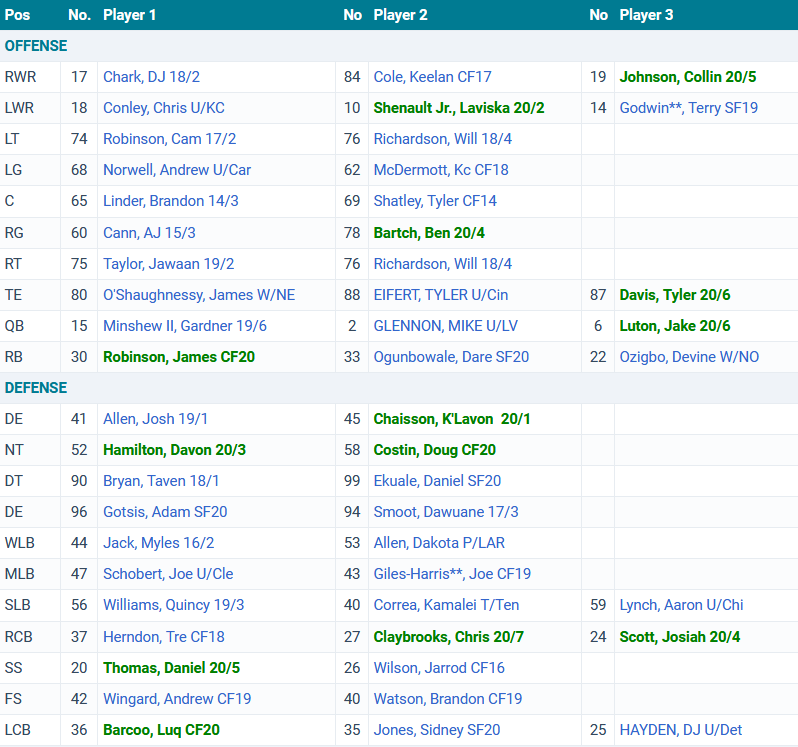Open Scott, Josiah 20/4 link
Viewport: 798px width, 747px height.
679,638
